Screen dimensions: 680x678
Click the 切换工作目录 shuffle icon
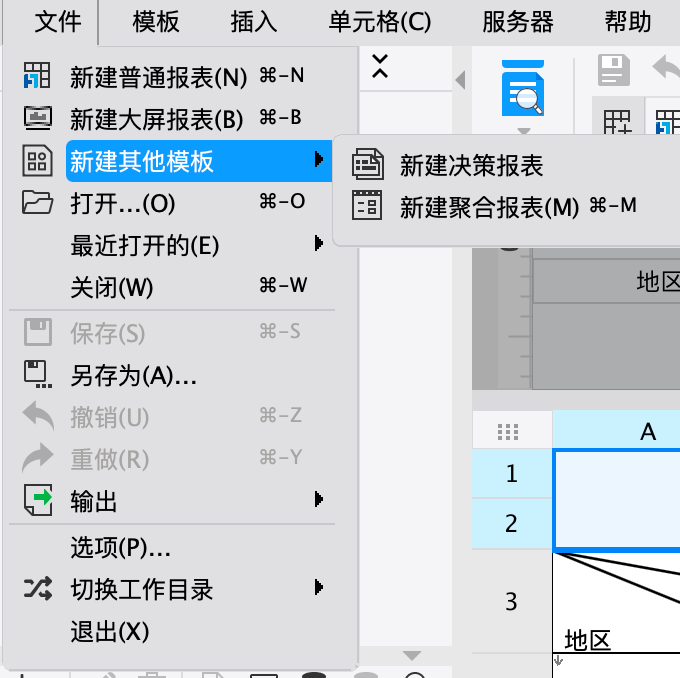pyautogui.click(x=37, y=589)
